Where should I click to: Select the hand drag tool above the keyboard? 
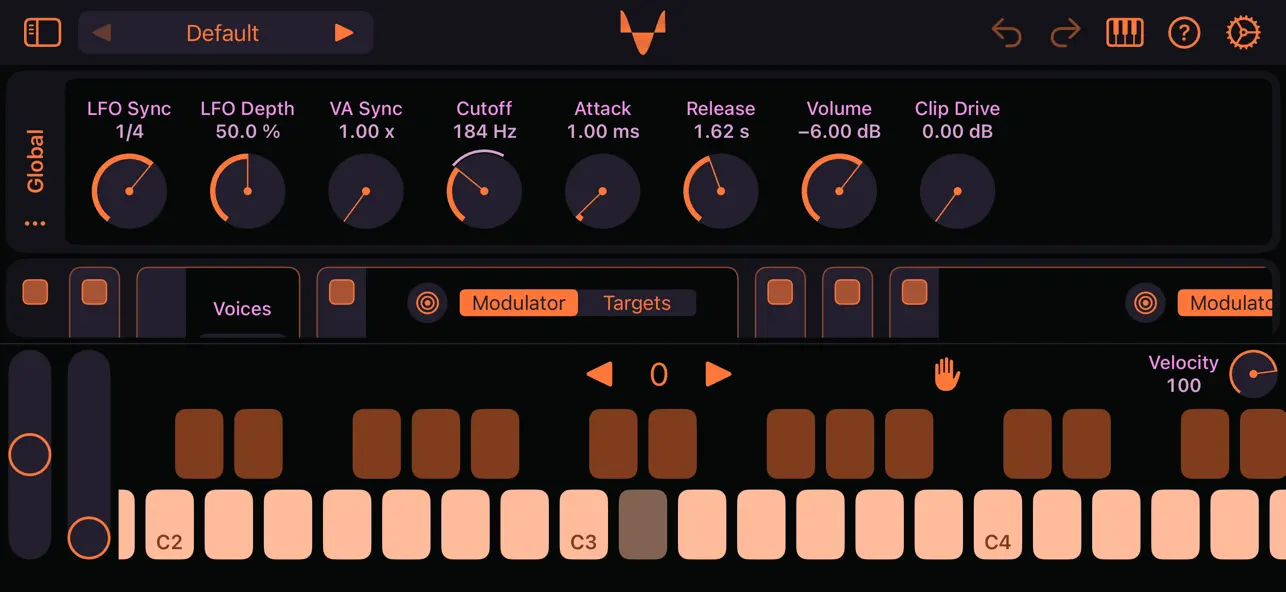click(946, 373)
